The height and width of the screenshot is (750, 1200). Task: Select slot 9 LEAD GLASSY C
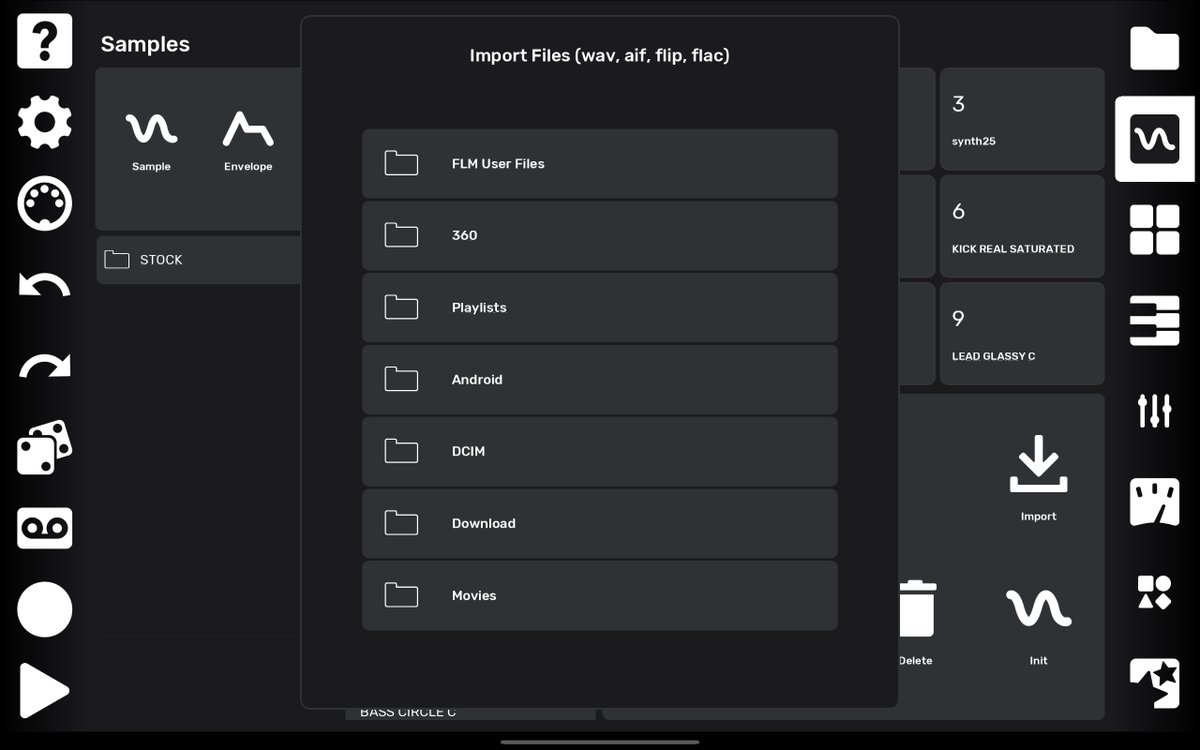coord(1022,334)
